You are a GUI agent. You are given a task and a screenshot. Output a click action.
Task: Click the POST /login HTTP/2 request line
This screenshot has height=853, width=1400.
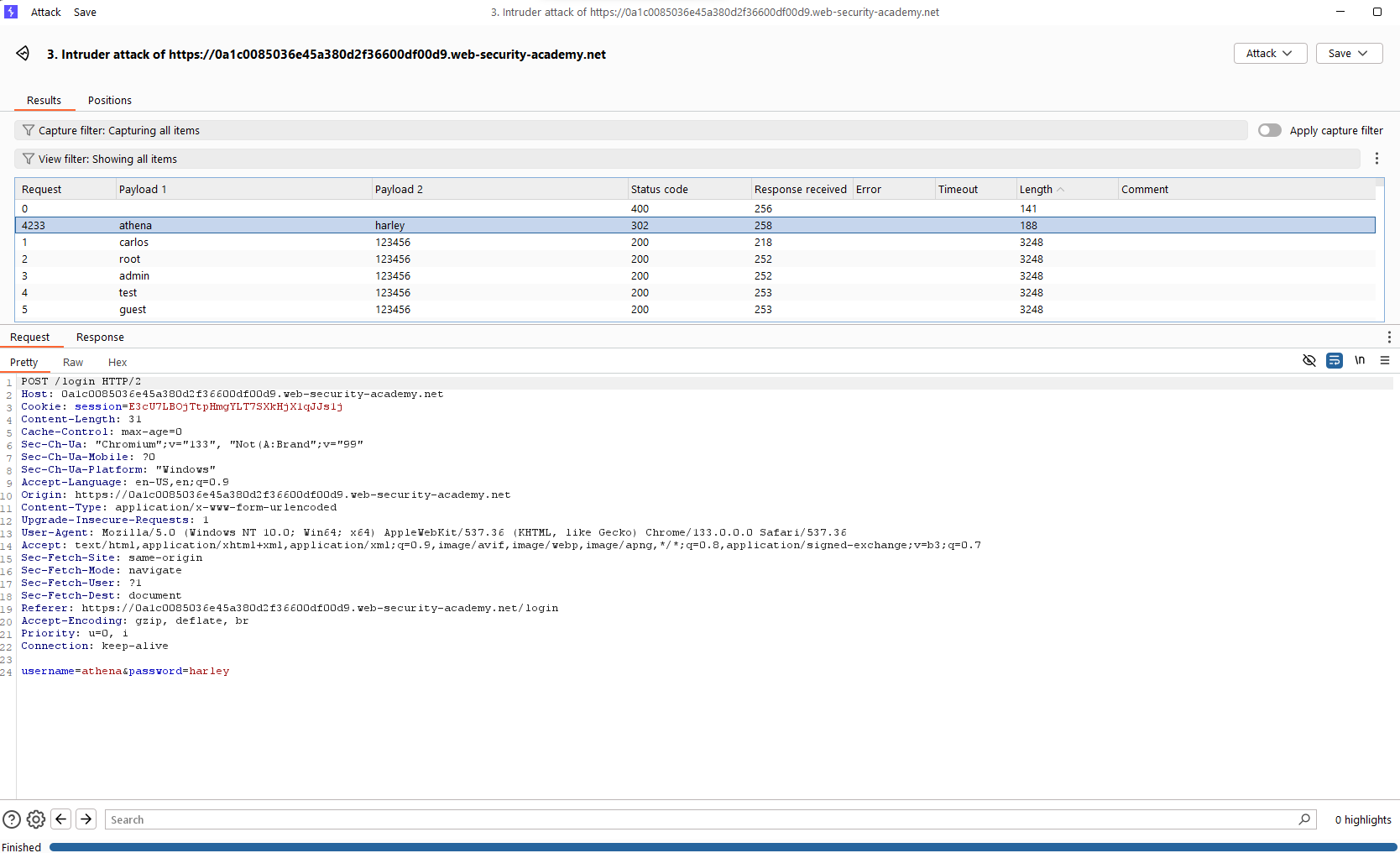pos(81,381)
